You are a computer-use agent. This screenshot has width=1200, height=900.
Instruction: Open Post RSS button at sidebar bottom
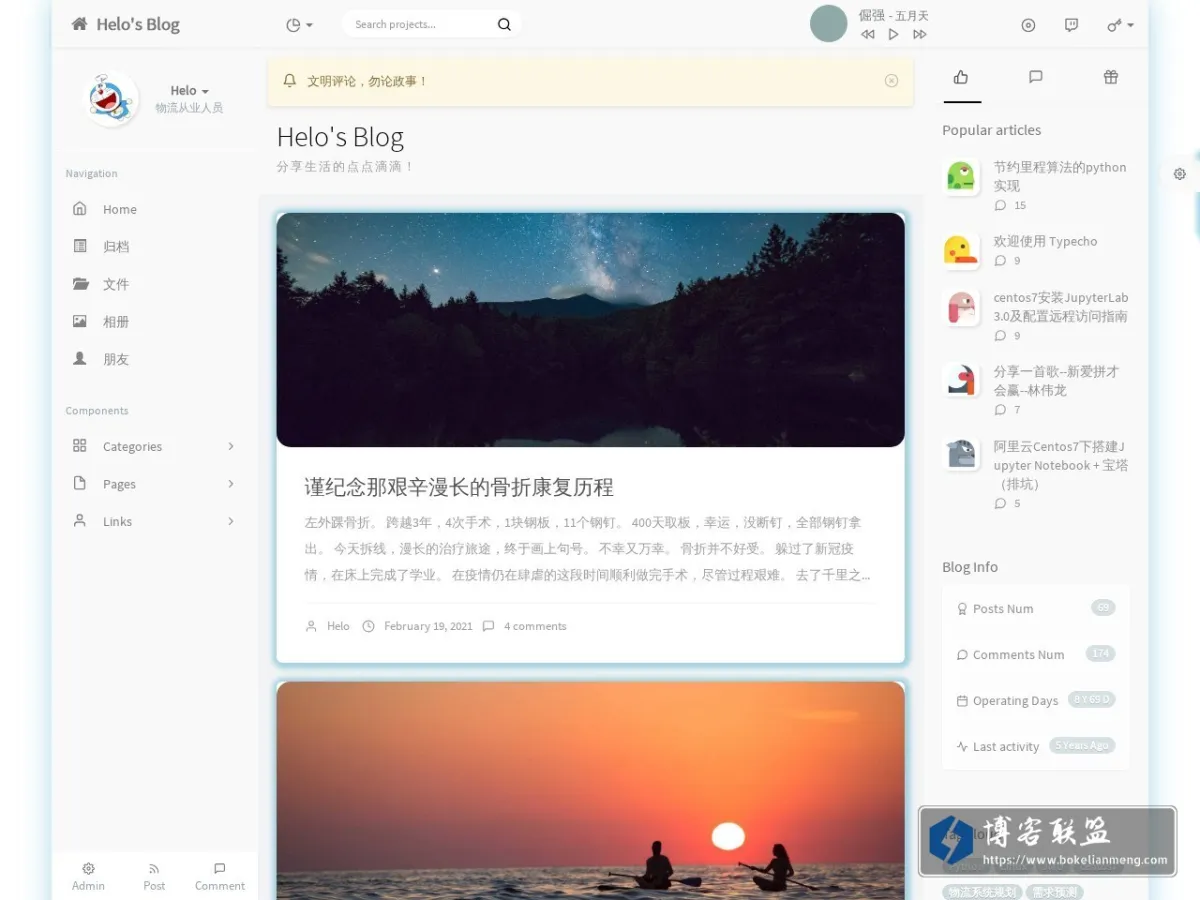click(x=154, y=877)
